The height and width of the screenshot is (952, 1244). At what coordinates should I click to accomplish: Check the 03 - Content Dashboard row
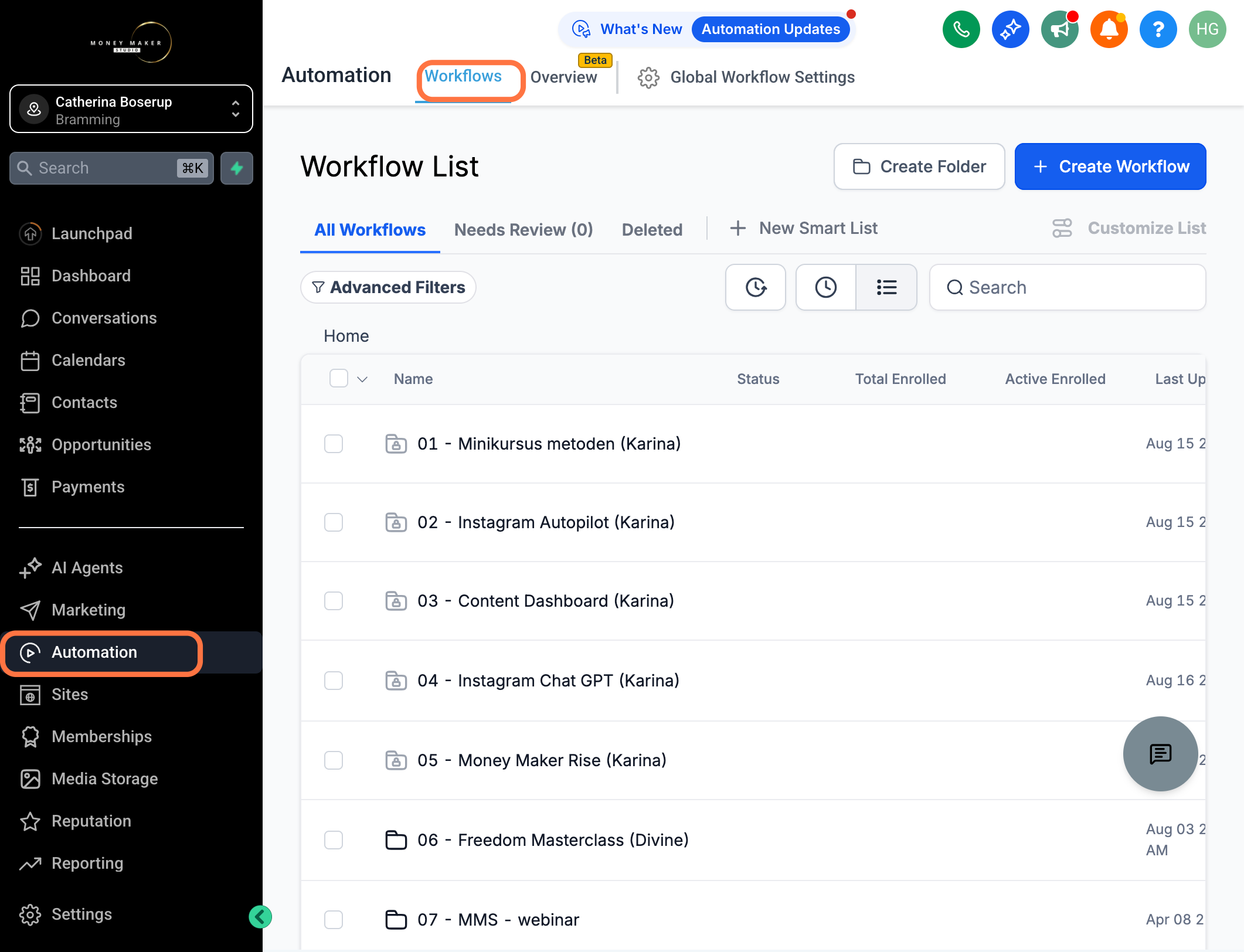click(334, 601)
